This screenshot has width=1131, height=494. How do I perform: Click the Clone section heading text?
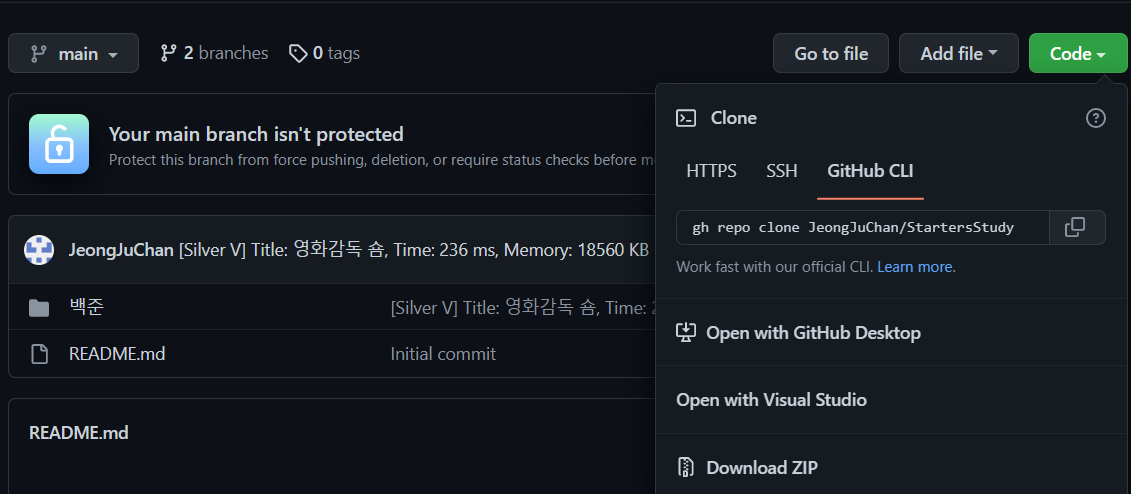pos(734,118)
